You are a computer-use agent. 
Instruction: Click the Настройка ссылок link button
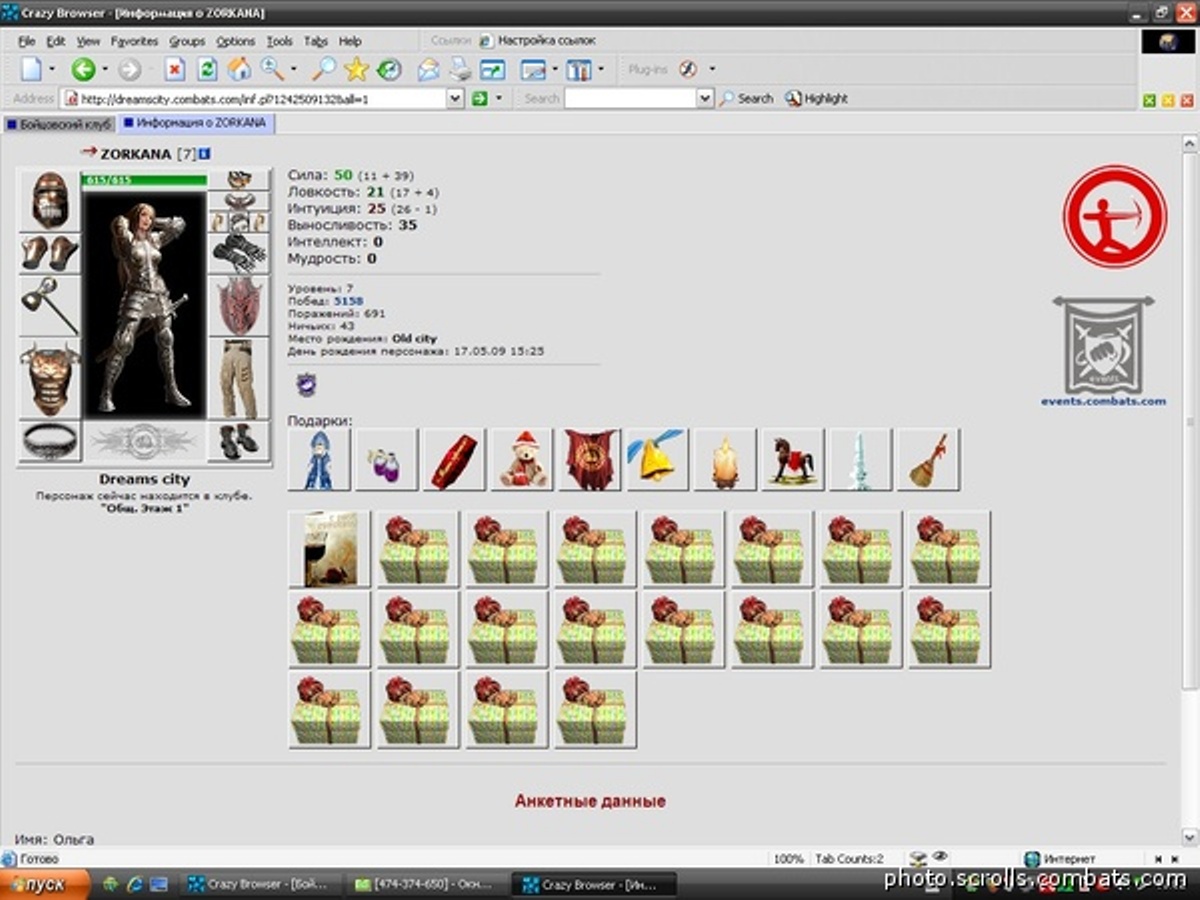pyautogui.click(x=538, y=41)
